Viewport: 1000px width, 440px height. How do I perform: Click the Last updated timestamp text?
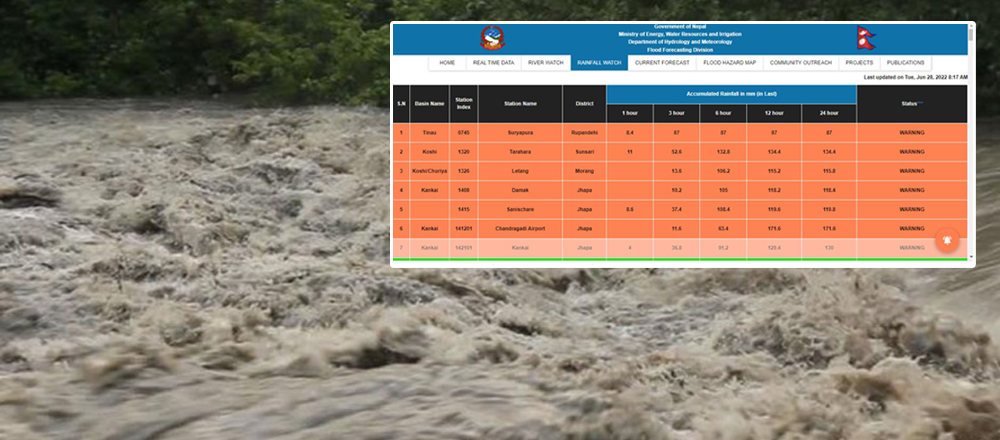(915, 77)
